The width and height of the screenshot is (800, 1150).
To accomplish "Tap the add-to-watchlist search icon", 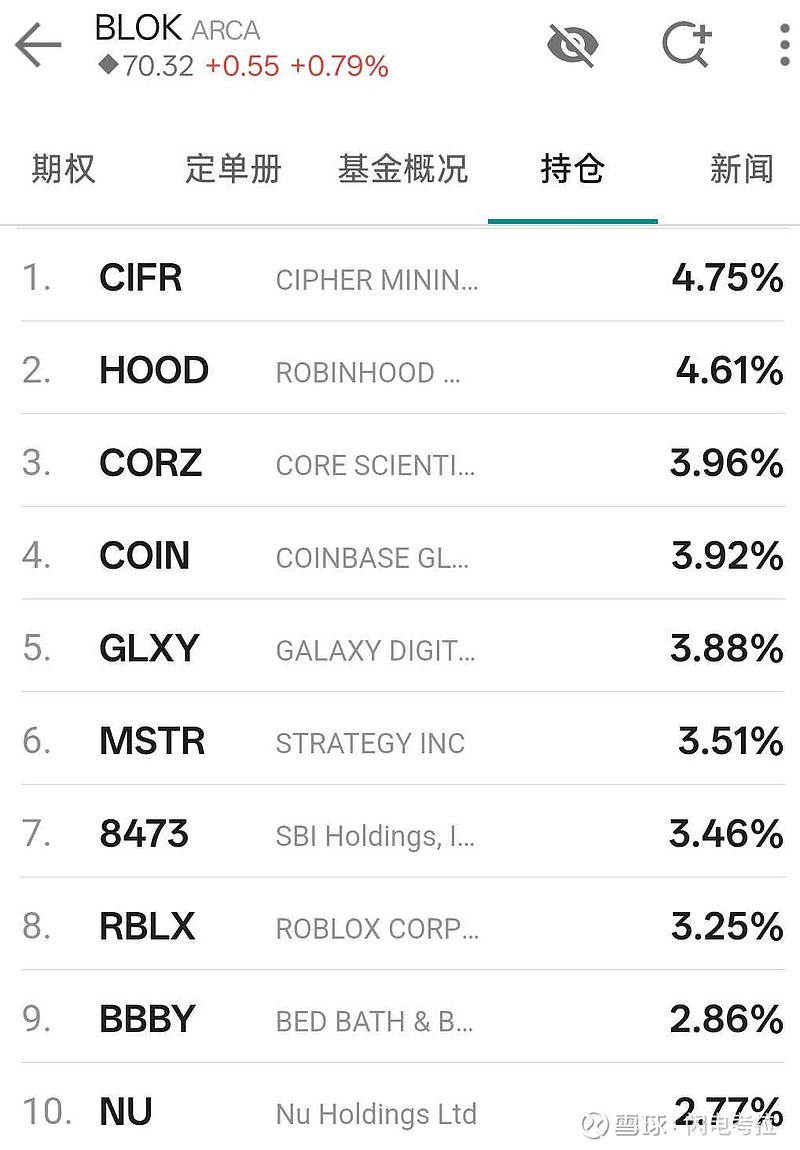I will click(687, 45).
